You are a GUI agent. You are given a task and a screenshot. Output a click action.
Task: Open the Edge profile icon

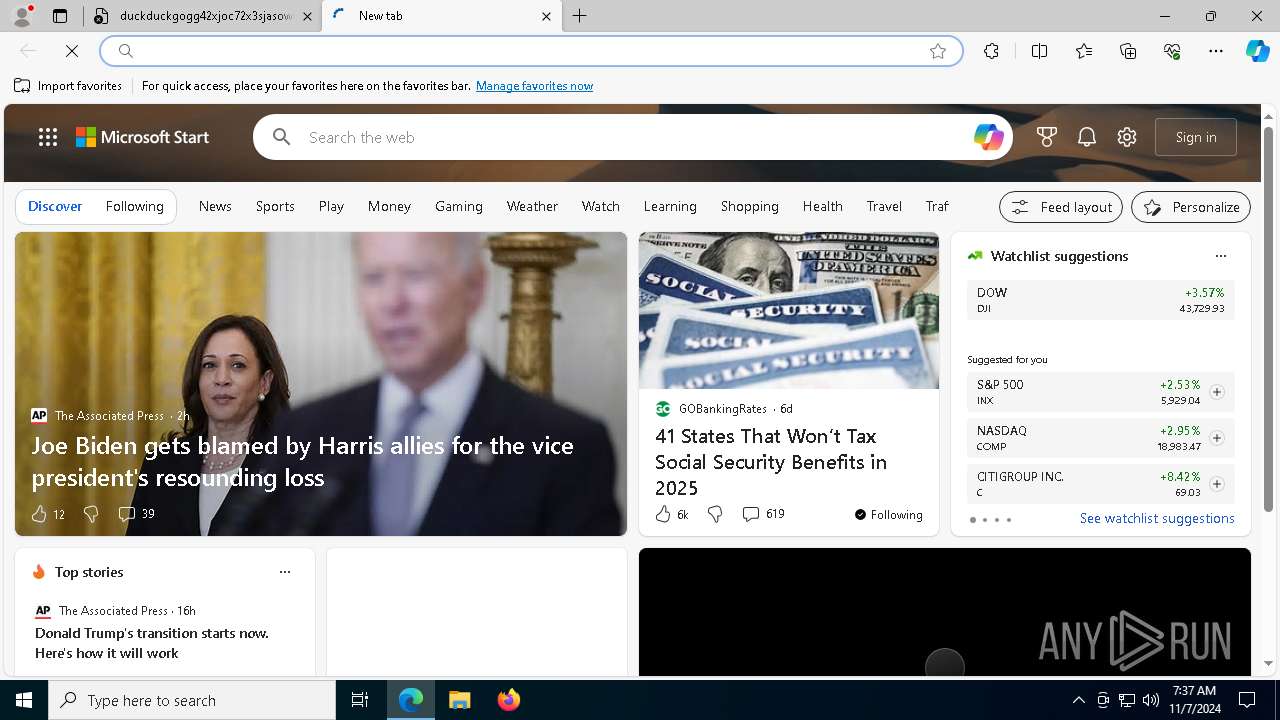[x=22, y=16]
